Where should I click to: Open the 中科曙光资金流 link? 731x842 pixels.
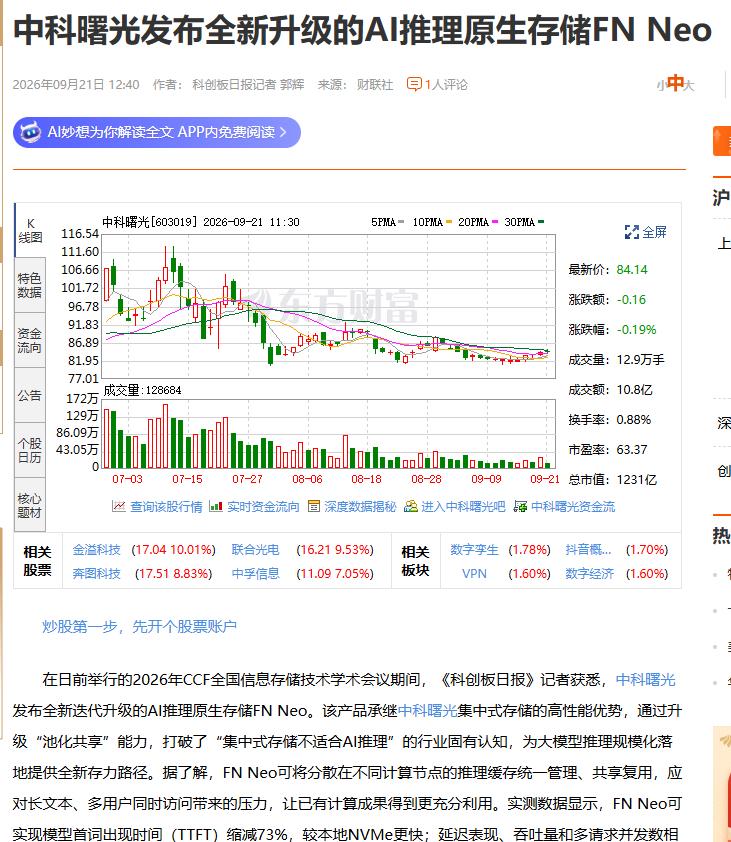pyautogui.click(x=573, y=506)
